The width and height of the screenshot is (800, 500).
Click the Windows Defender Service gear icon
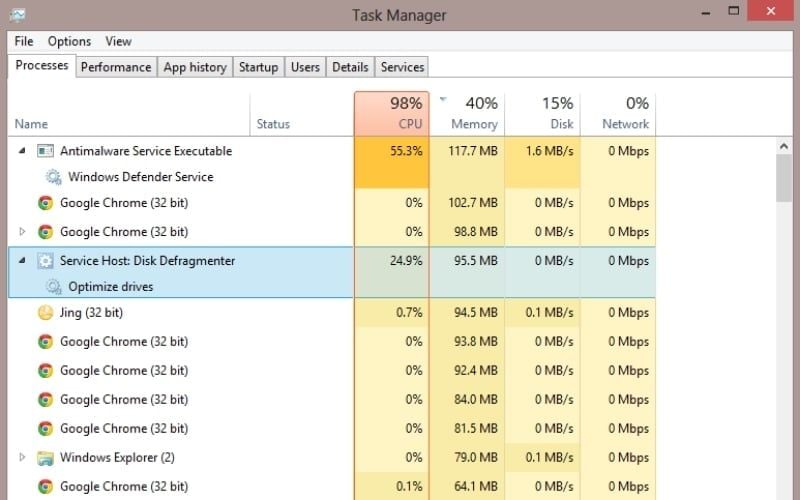pyautogui.click(x=54, y=177)
